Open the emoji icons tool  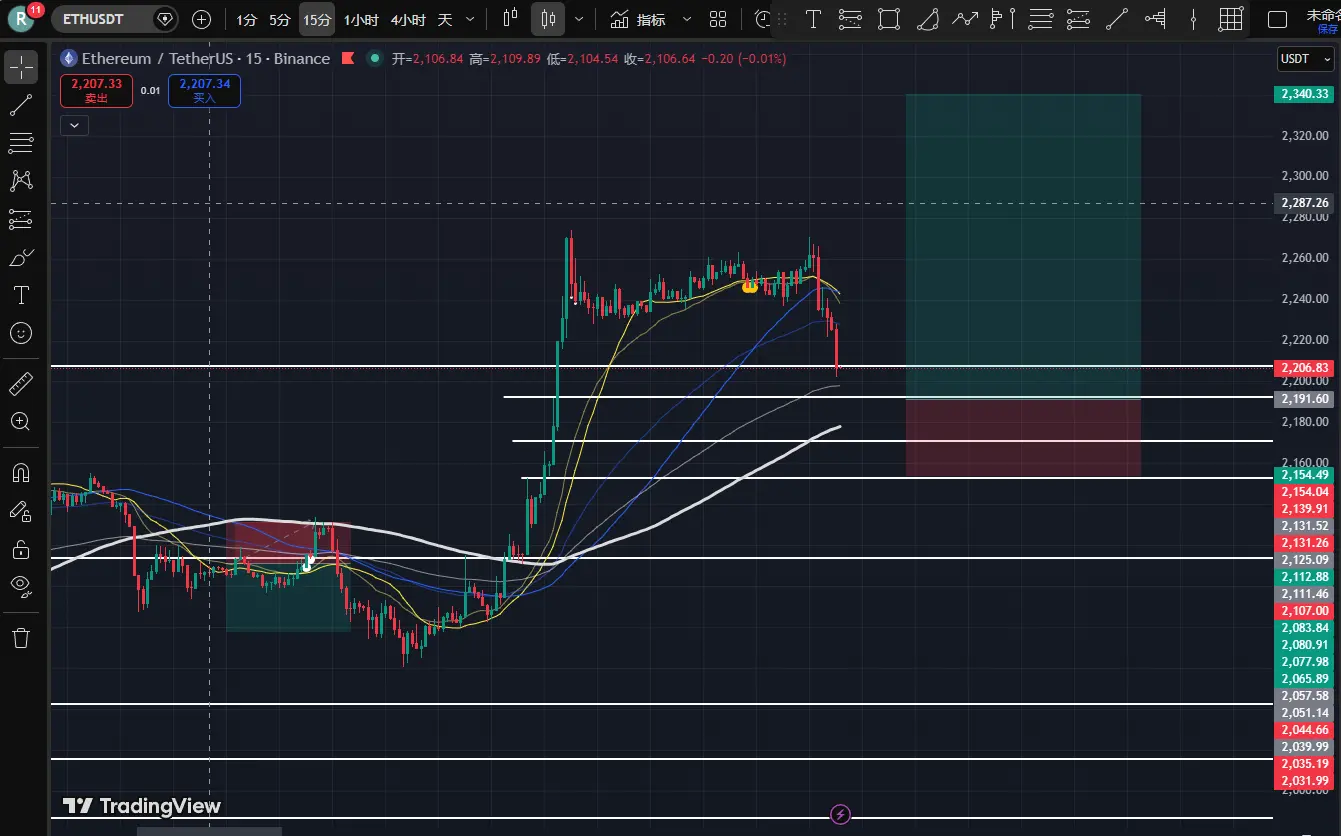pyautogui.click(x=21, y=333)
